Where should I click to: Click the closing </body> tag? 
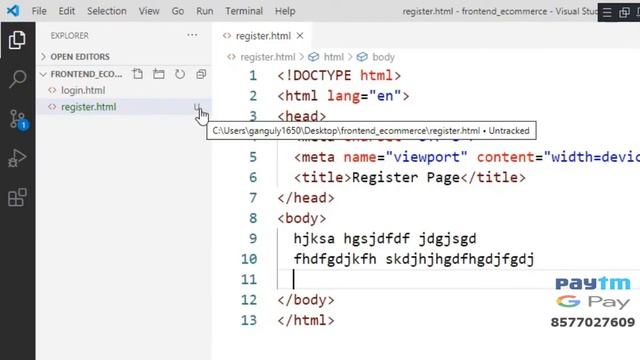(x=306, y=300)
